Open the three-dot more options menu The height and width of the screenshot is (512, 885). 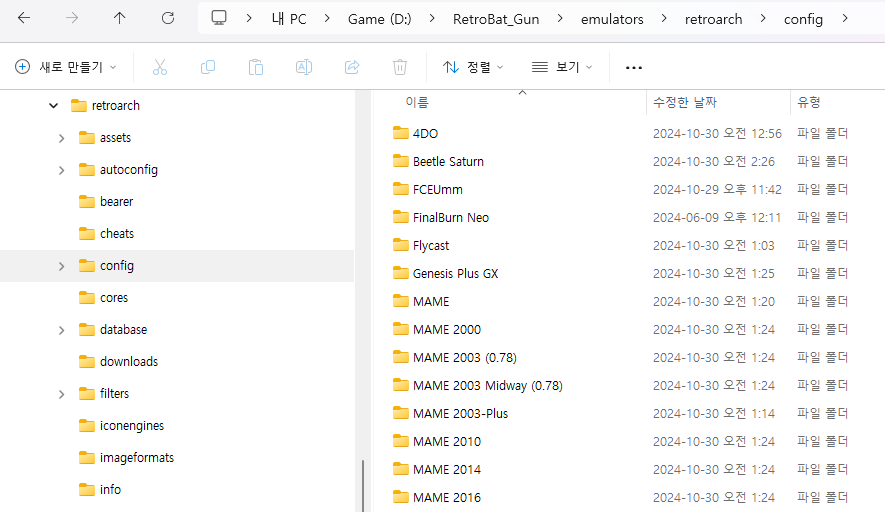point(634,68)
